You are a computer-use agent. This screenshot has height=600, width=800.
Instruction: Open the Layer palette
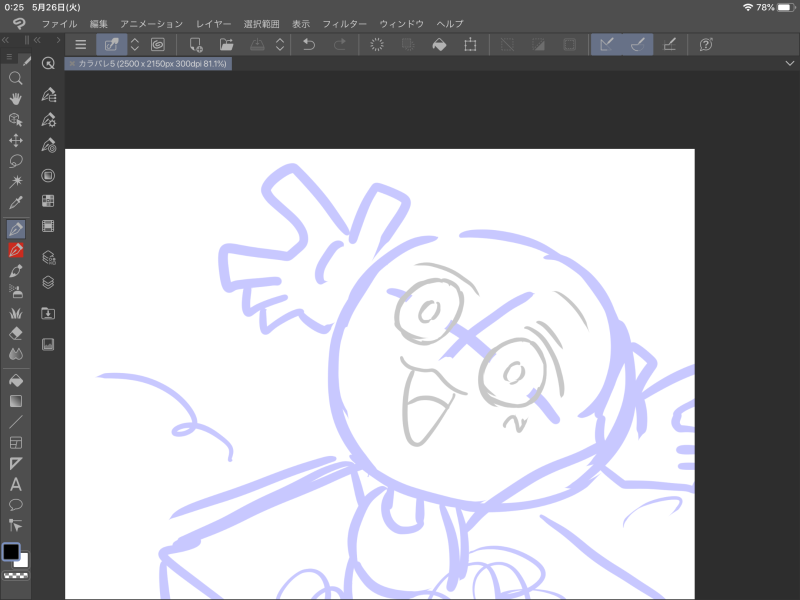(x=48, y=283)
